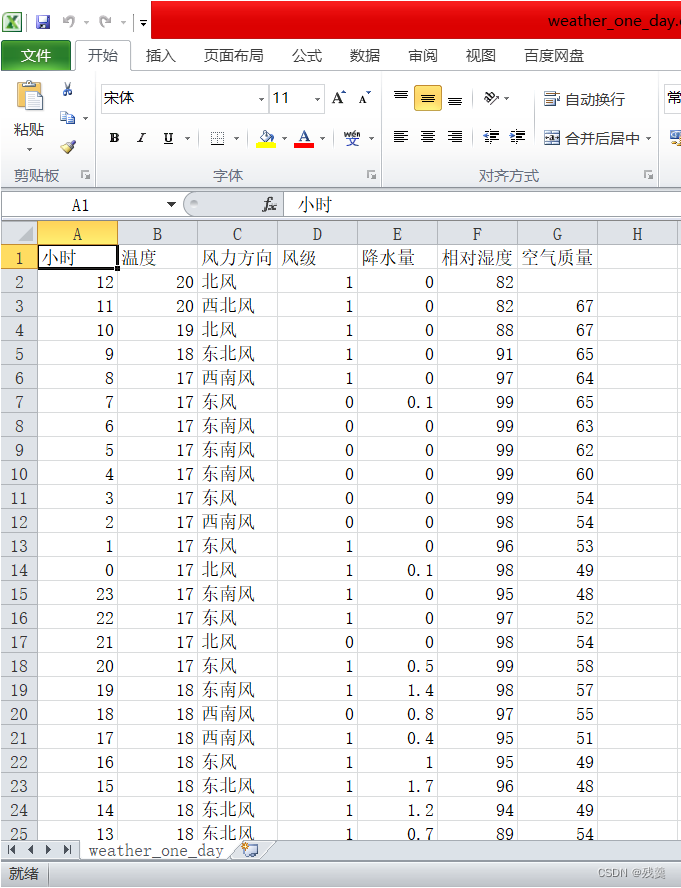681x888 pixels.
Task: Increase indent
Action: (x=517, y=137)
